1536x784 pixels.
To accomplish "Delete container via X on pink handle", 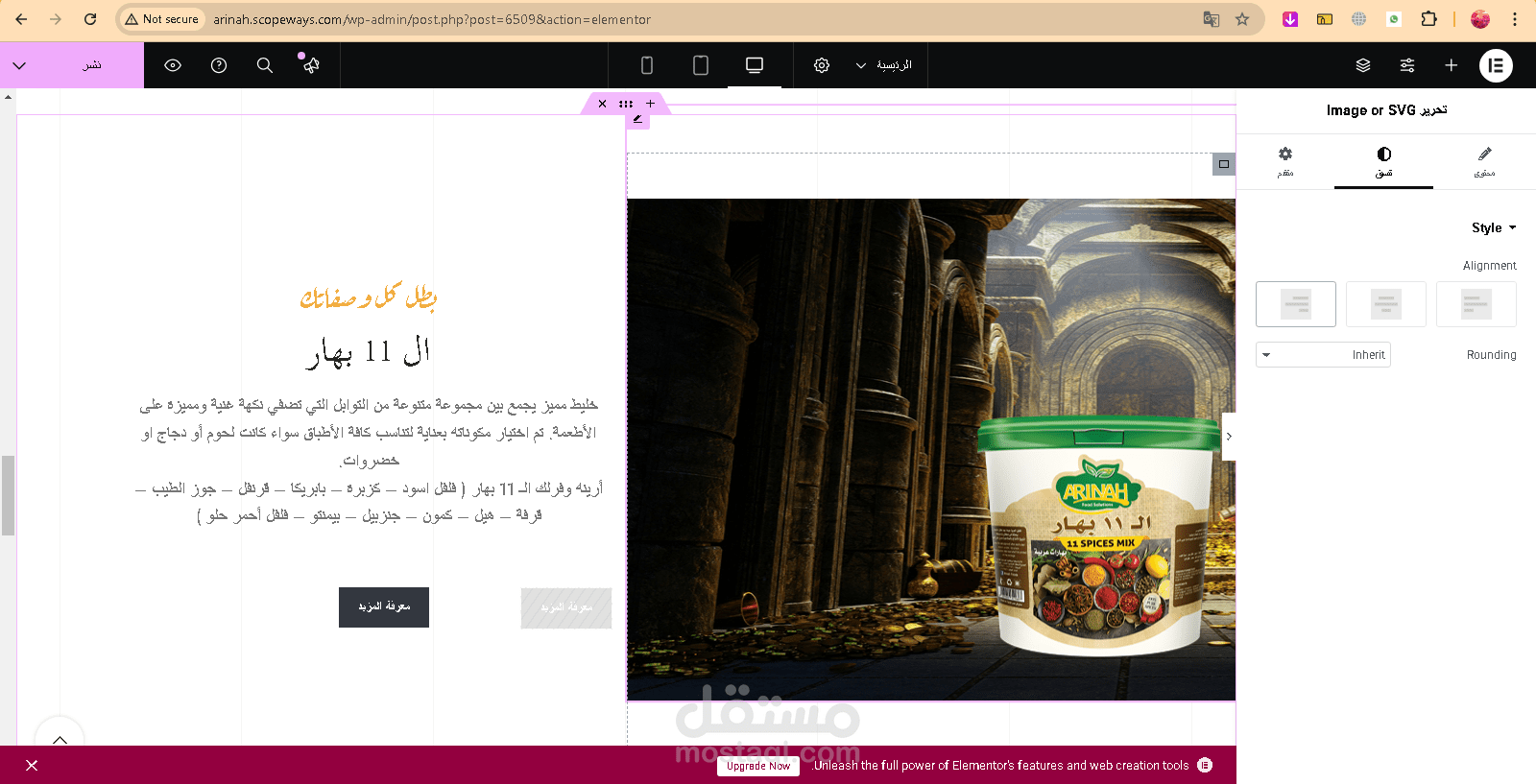I will [602, 104].
